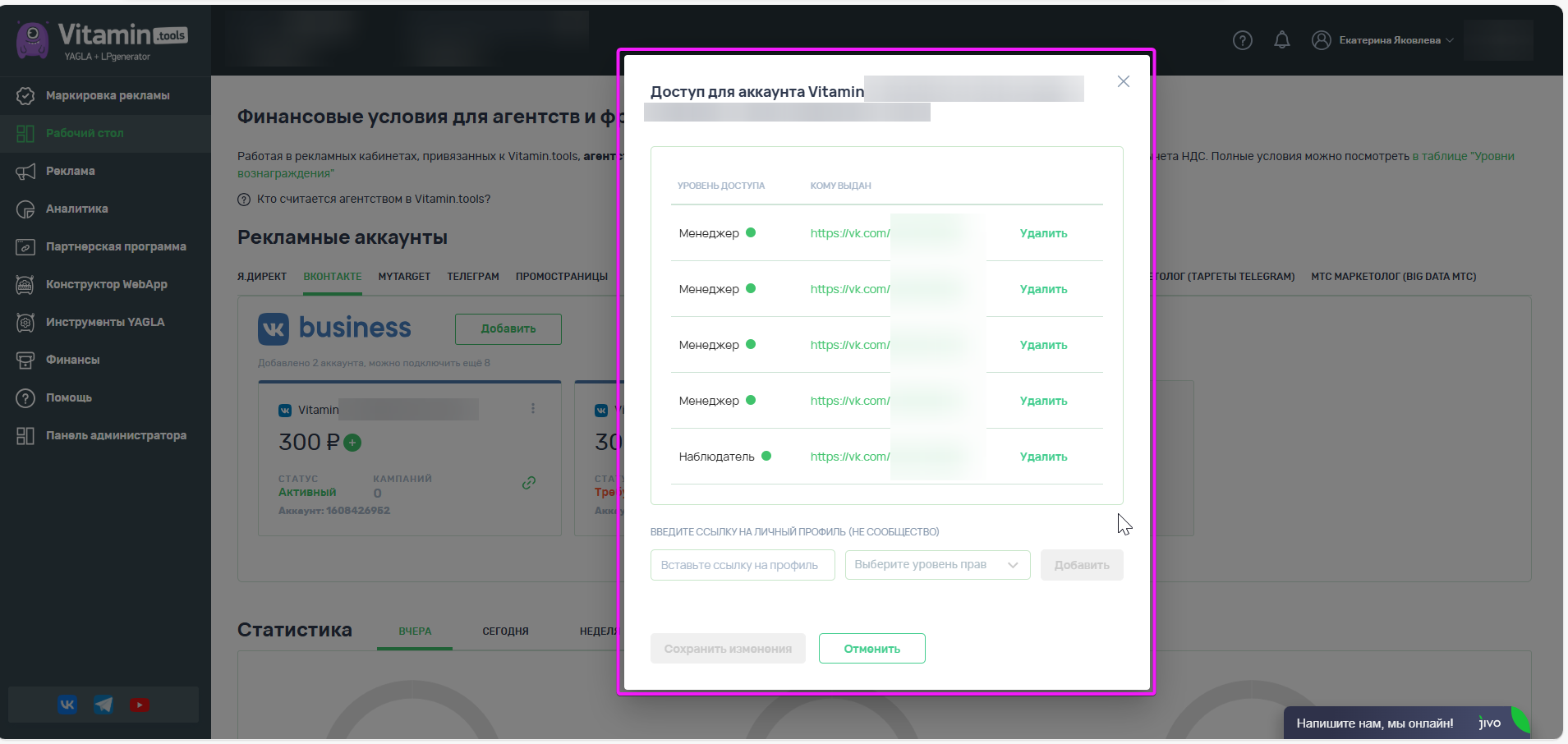Click the Финансы icon in sidebar
This screenshot has height=744, width=1568.
pyautogui.click(x=25, y=361)
